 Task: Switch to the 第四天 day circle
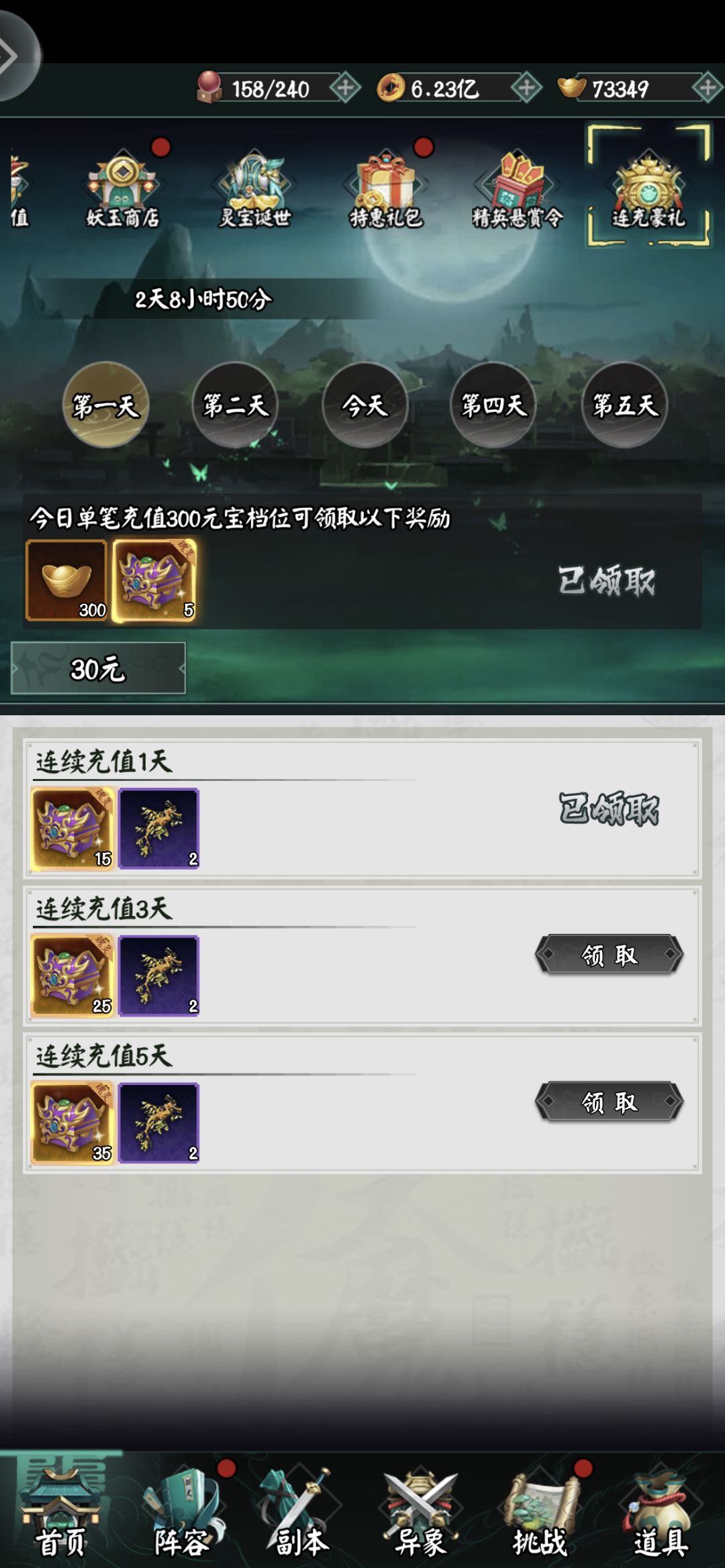coord(494,405)
